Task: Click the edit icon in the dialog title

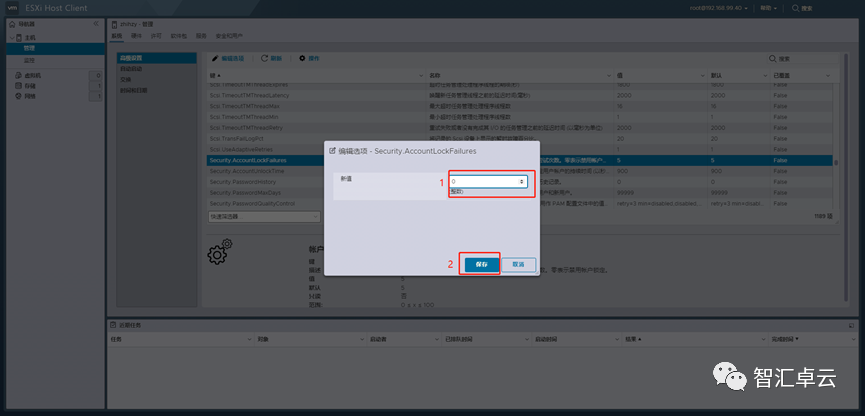Action: [x=332, y=150]
